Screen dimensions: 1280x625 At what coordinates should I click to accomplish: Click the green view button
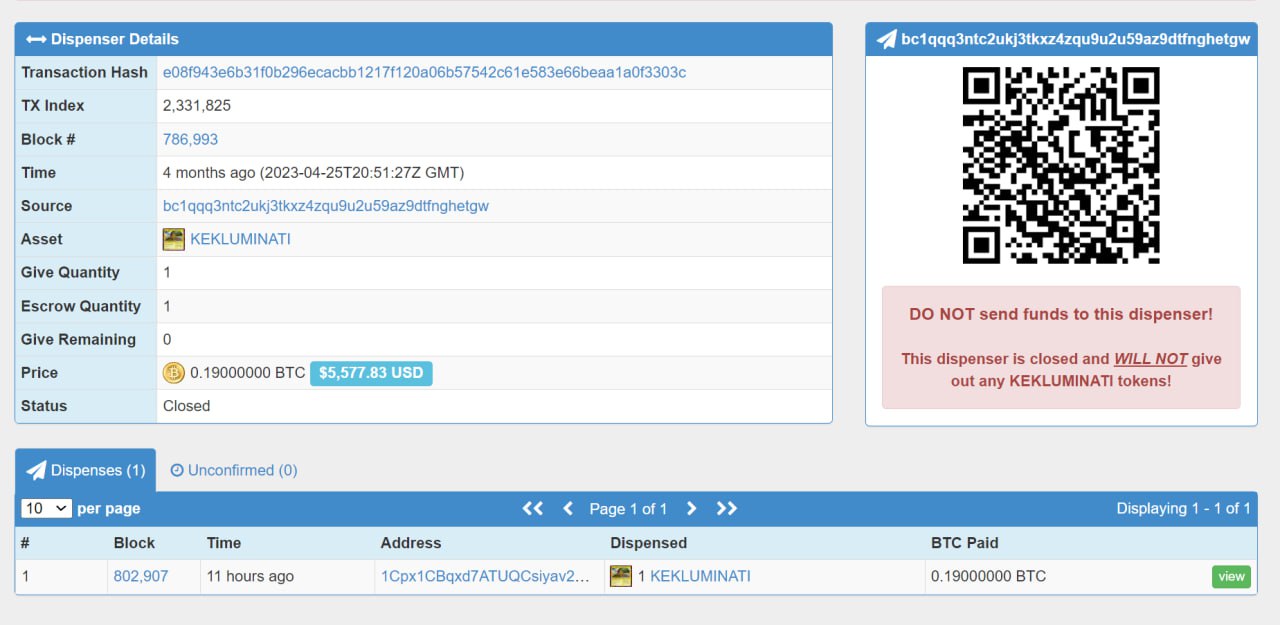(1231, 576)
